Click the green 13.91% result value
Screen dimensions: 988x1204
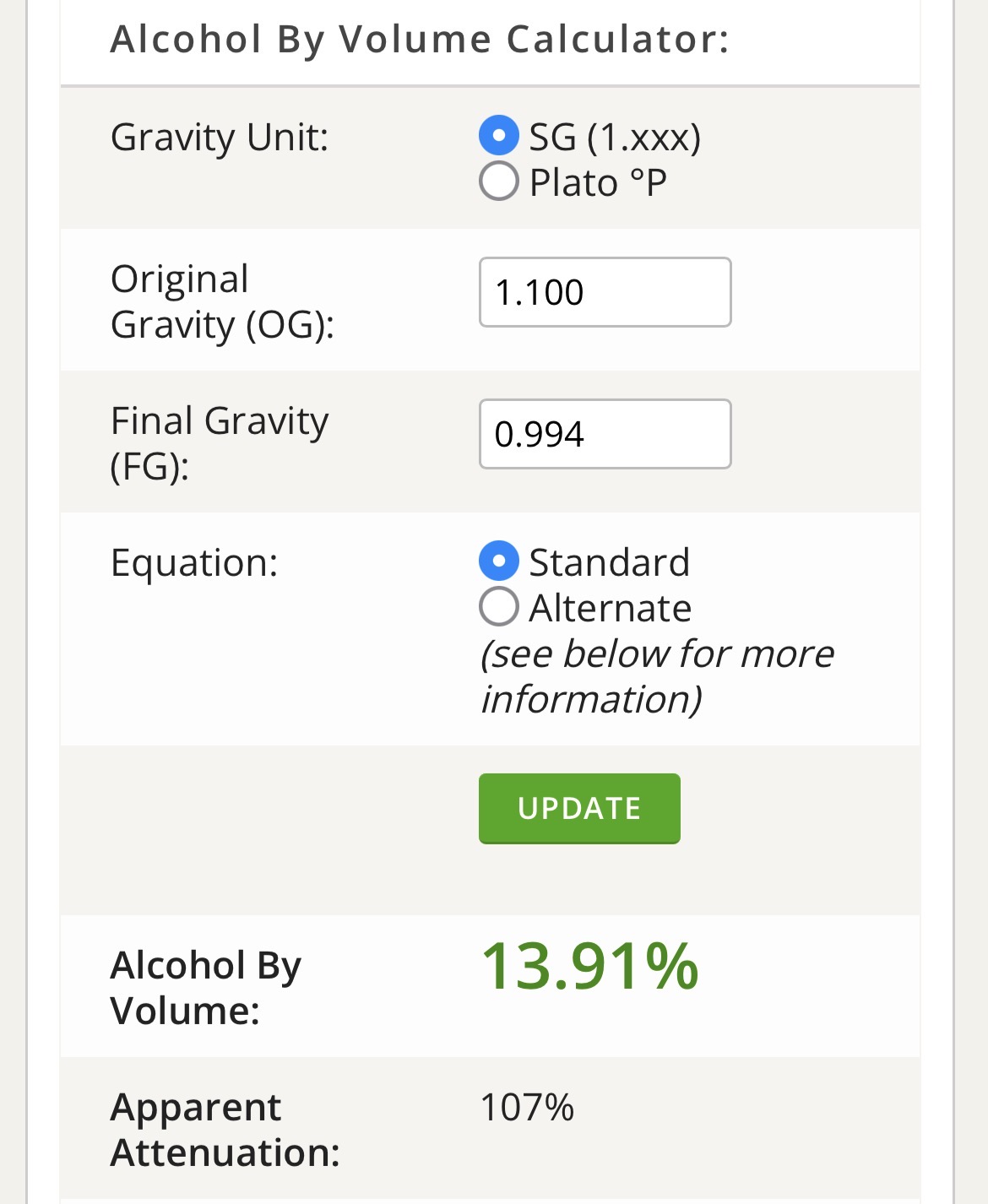point(589,966)
